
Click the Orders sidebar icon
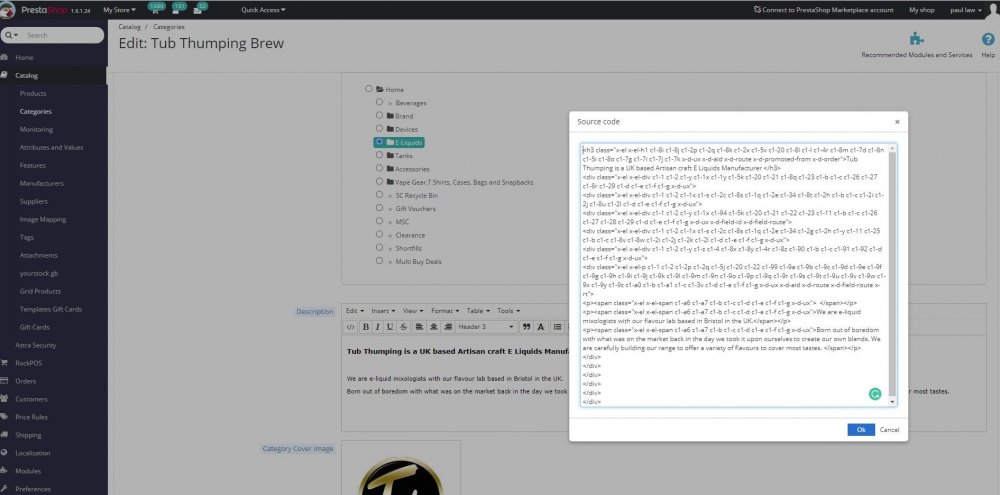pyautogui.click(x=4, y=381)
